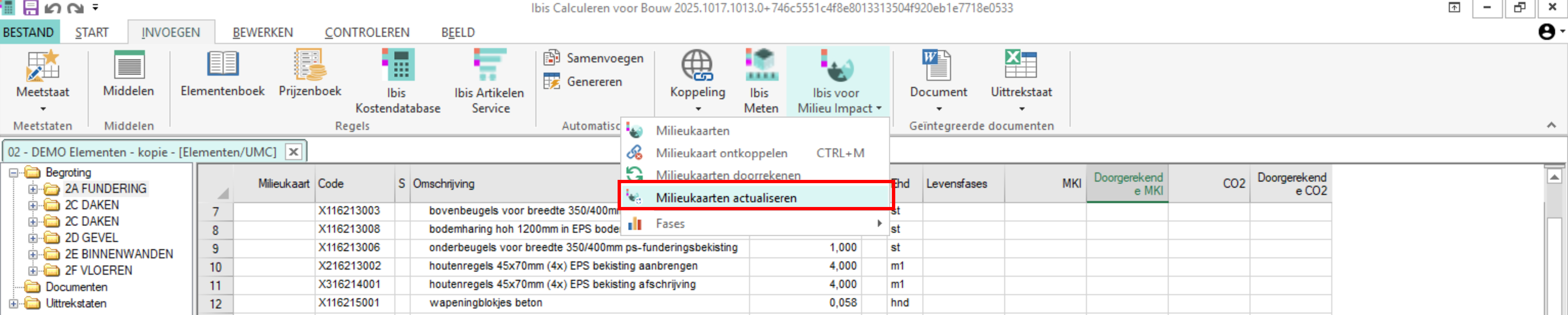Select the 2D GEVEL folder

pyautogui.click(x=91, y=237)
